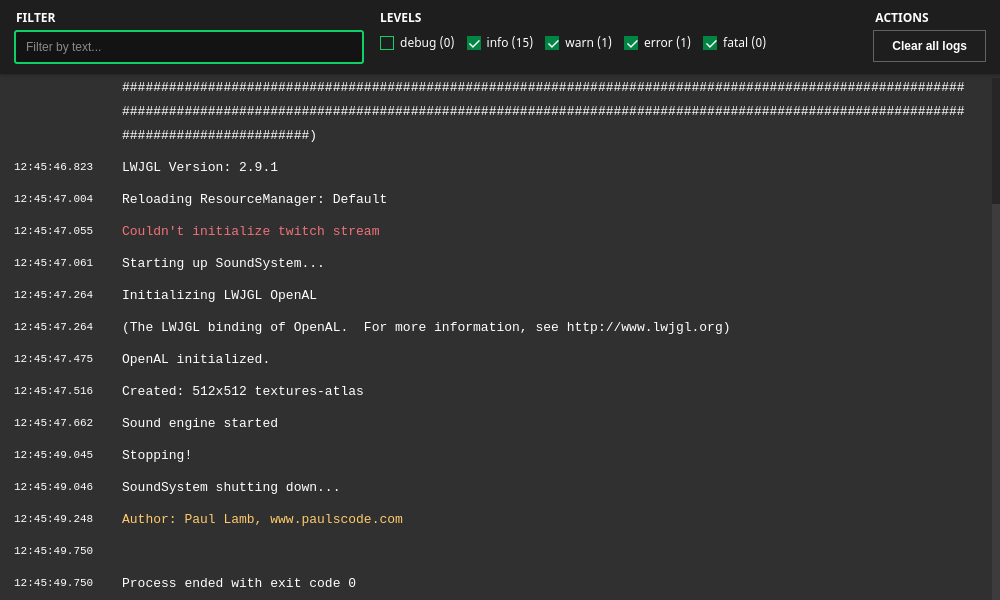Select the "OpenAL initialized." log entry
Image resolution: width=1000 pixels, height=600 pixels.
[x=196, y=360]
